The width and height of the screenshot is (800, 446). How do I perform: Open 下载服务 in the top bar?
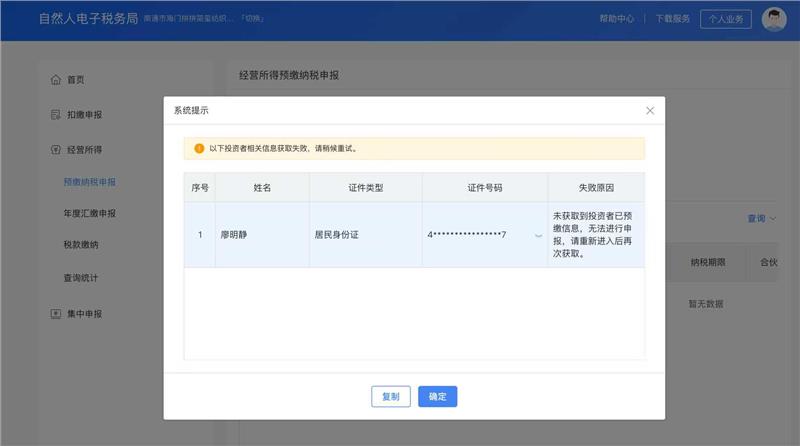click(x=672, y=19)
